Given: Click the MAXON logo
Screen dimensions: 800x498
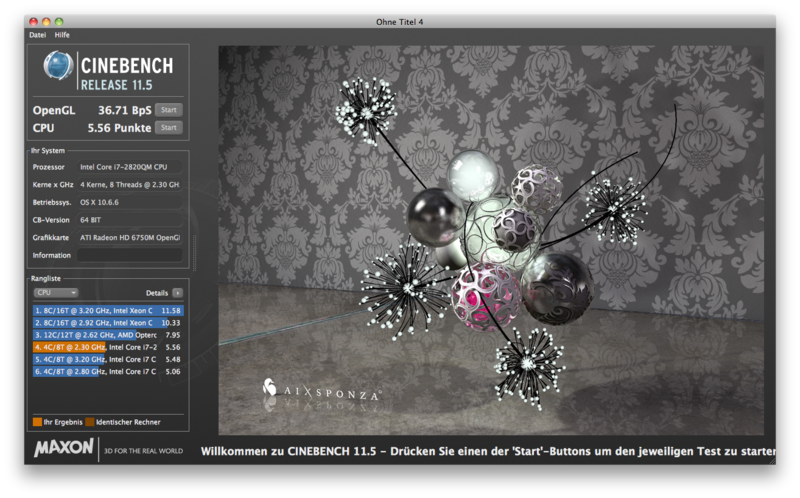Looking at the screenshot, I should point(64,447).
